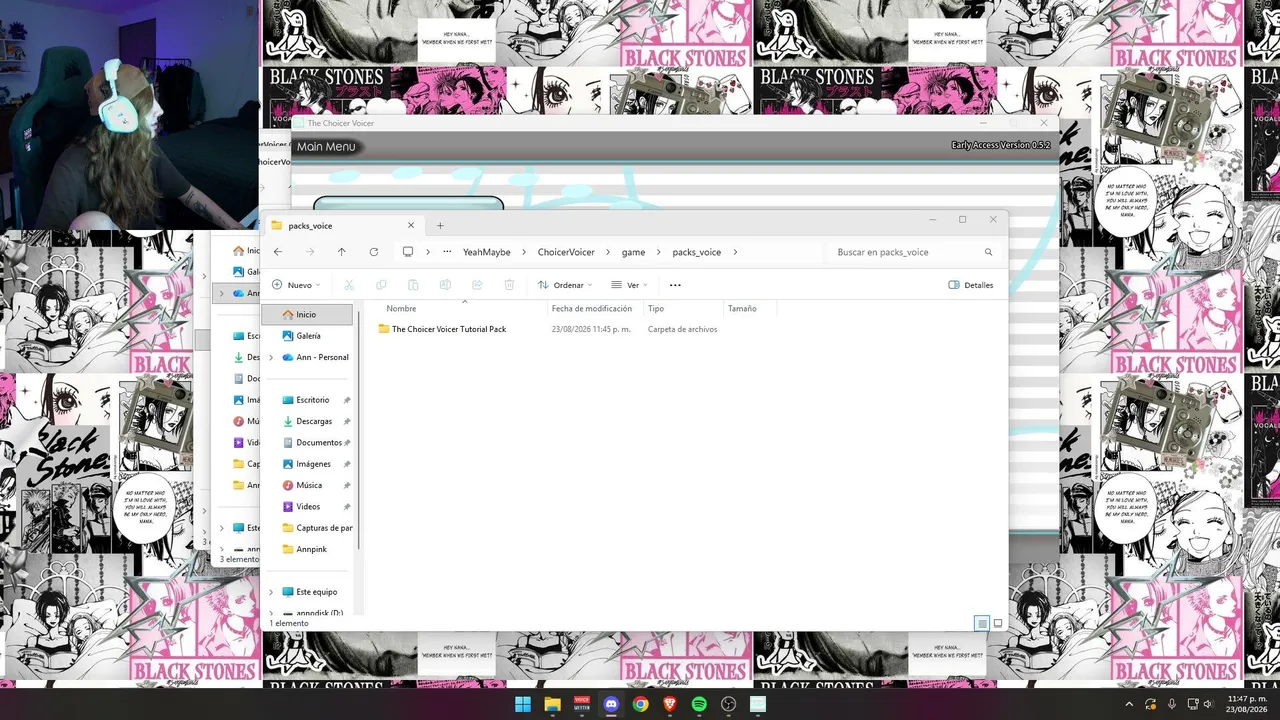Expand chevron after YeahMaybe in address bar
This screenshot has width=1280, height=720.
(x=525, y=252)
